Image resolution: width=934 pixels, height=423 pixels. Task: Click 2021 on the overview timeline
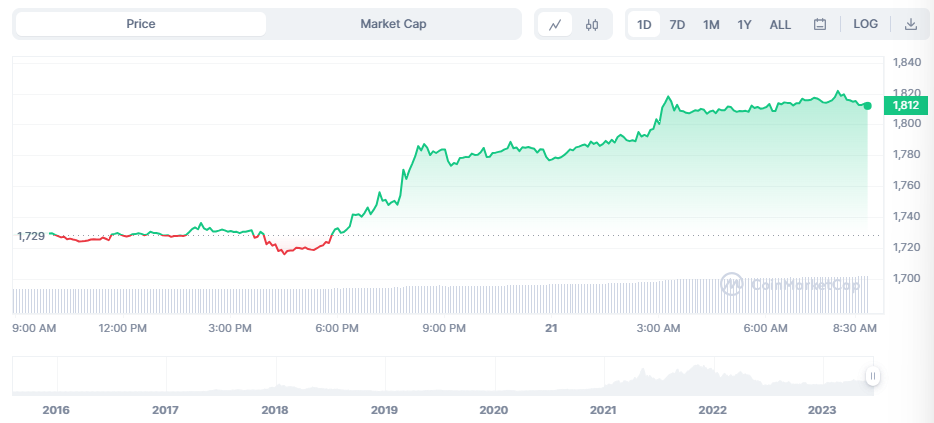(x=603, y=410)
